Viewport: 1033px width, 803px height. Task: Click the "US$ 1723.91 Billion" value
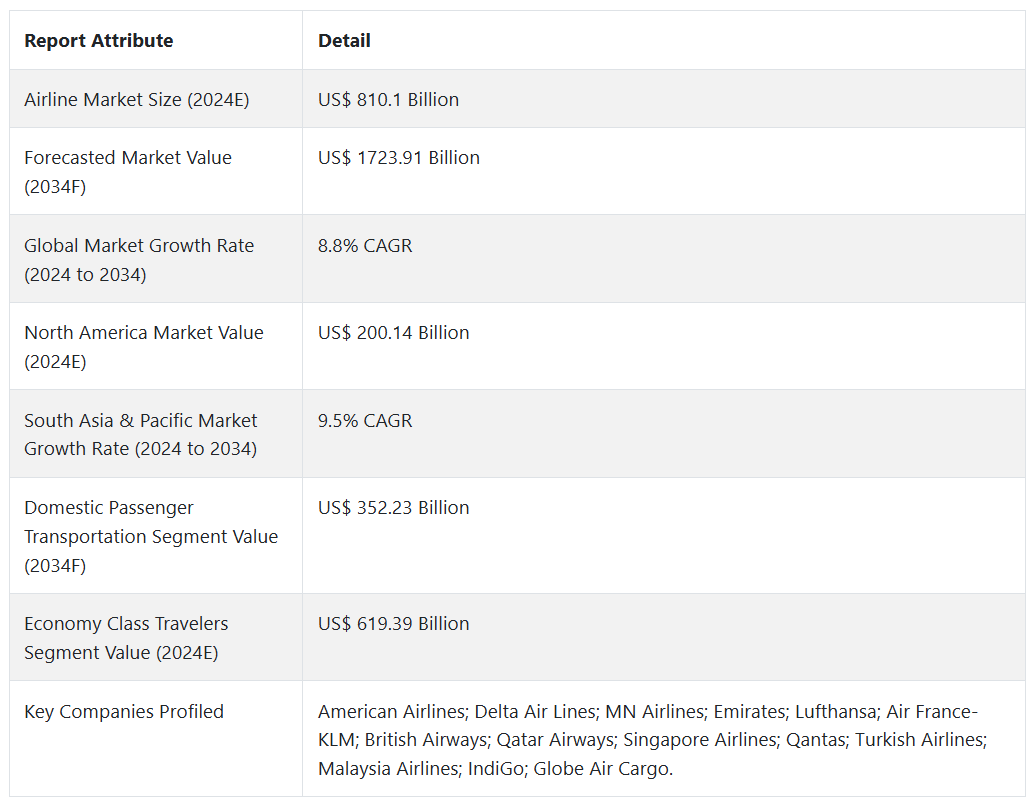point(398,158)
